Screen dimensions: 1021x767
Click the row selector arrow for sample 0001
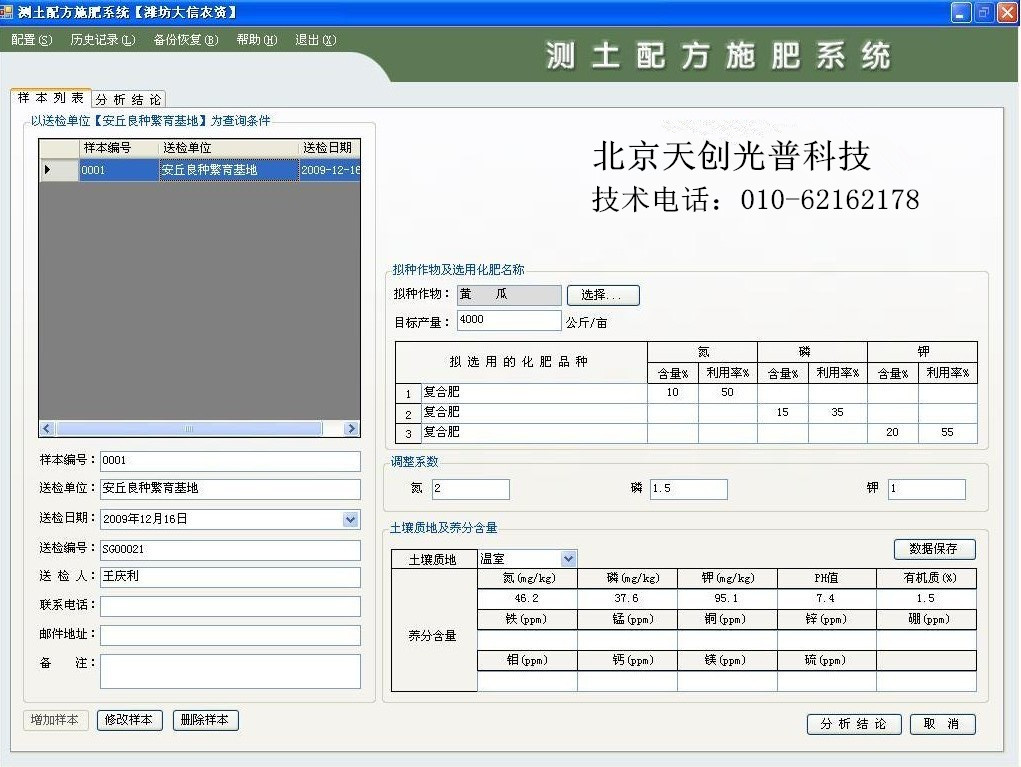(x=47, y=171)
